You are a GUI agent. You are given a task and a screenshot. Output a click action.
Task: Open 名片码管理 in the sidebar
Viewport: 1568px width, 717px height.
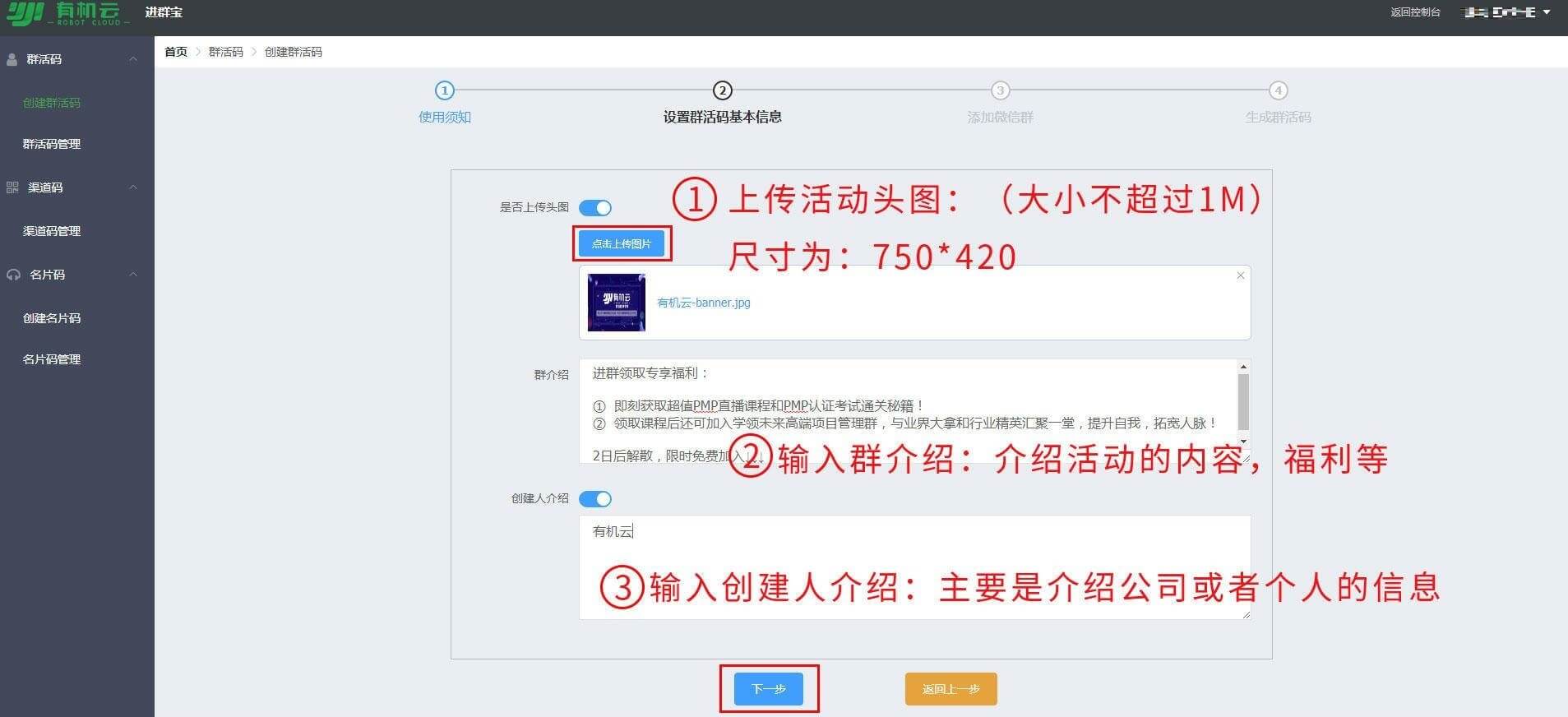click(52, 359)
